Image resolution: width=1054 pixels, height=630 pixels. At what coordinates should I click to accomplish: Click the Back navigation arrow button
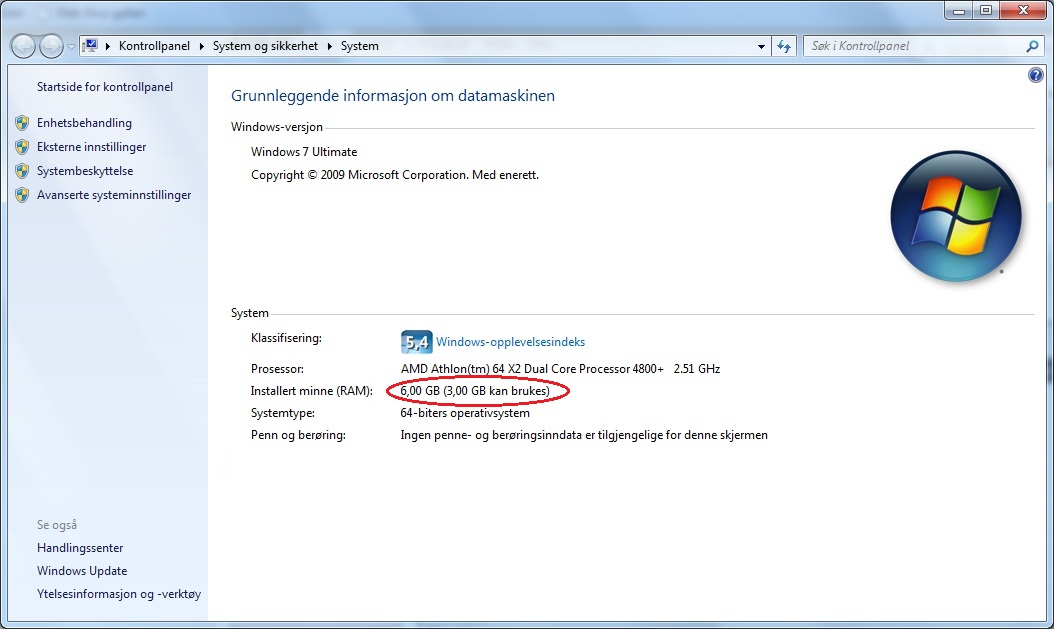(24, 46)
